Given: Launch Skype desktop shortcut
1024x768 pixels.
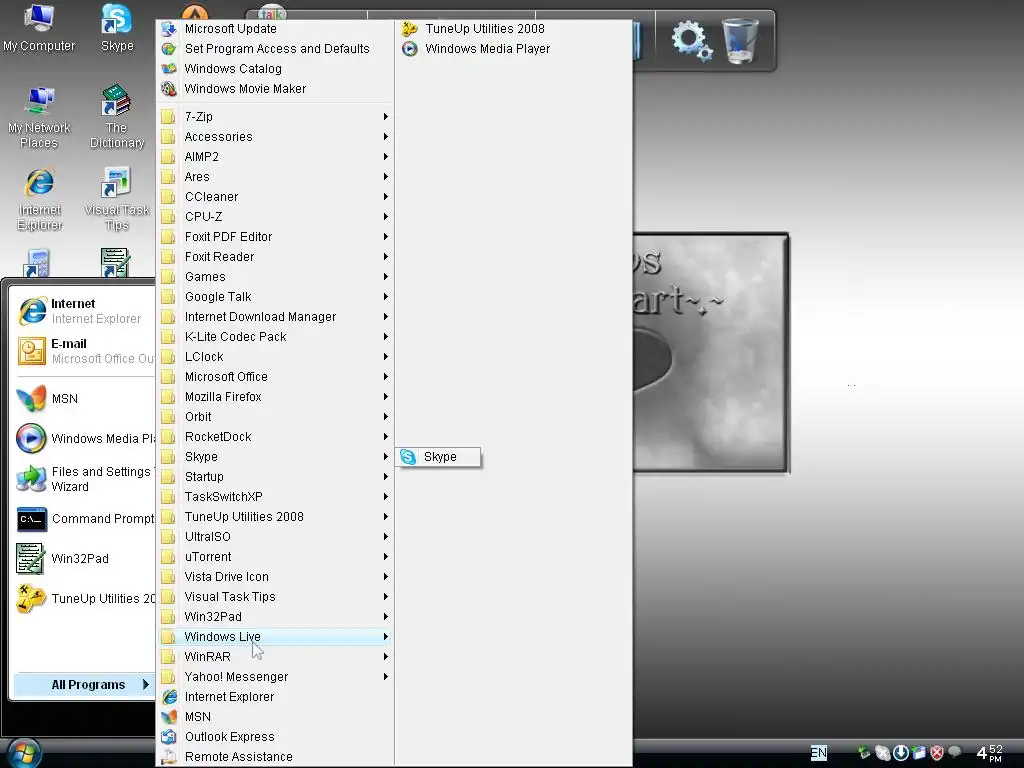Looking at the screenshot, I should [117, 28].
